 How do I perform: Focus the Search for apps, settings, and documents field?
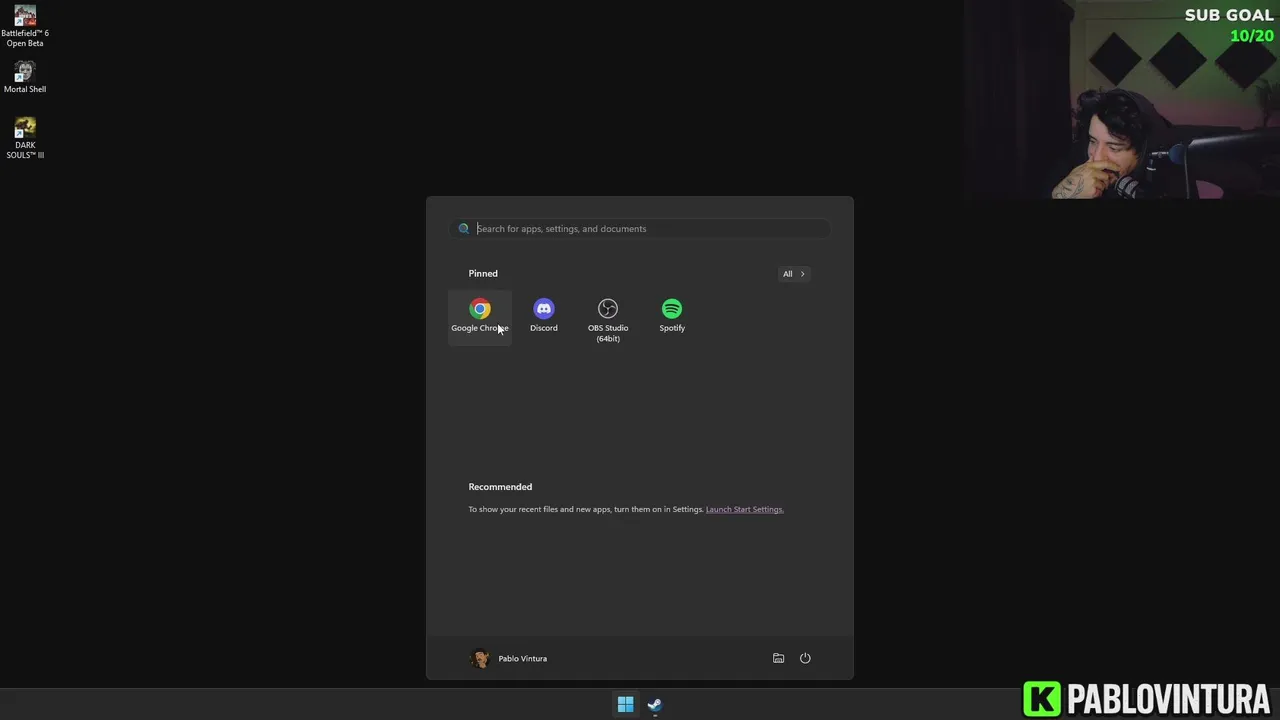(640, 229)
